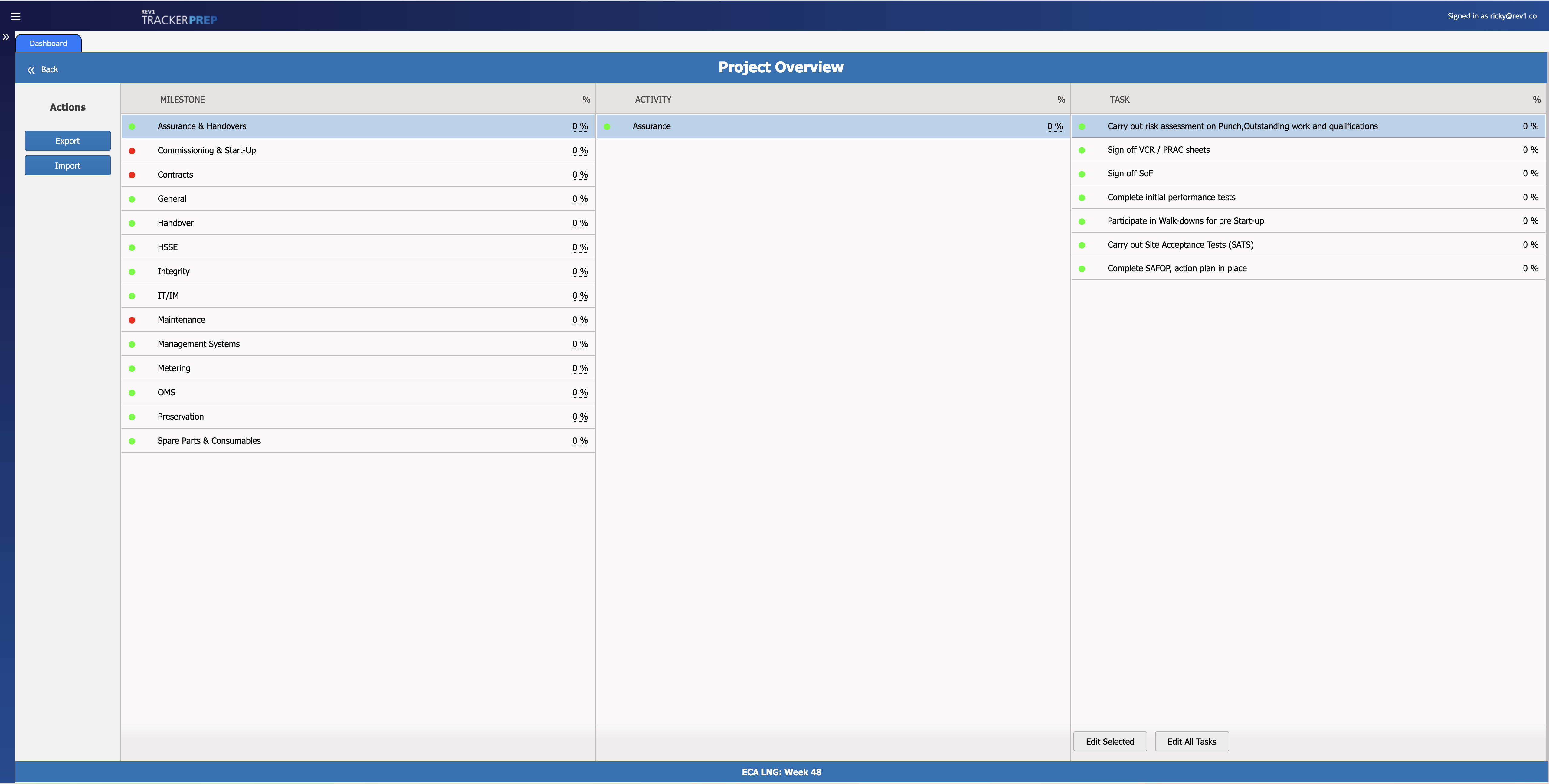Open the hamburger menu icon
This screenshot has height=784, width=1549.
[x=16, y=17]
